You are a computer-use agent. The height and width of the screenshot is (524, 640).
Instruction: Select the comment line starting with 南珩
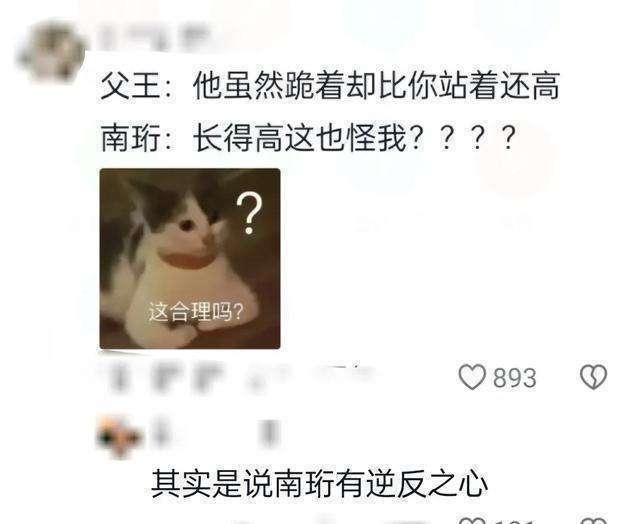[x=309, y=138]
